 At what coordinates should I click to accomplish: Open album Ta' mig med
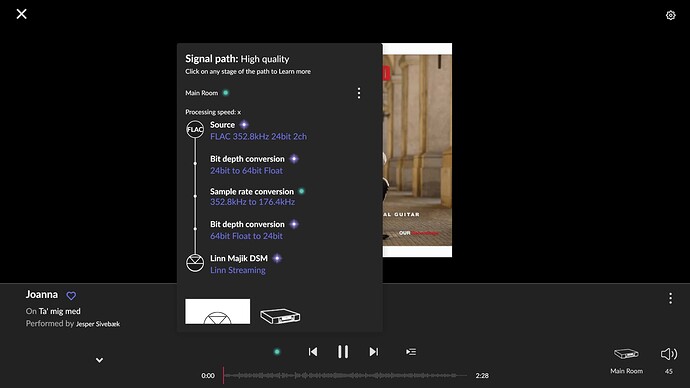(x=59, y=311)
